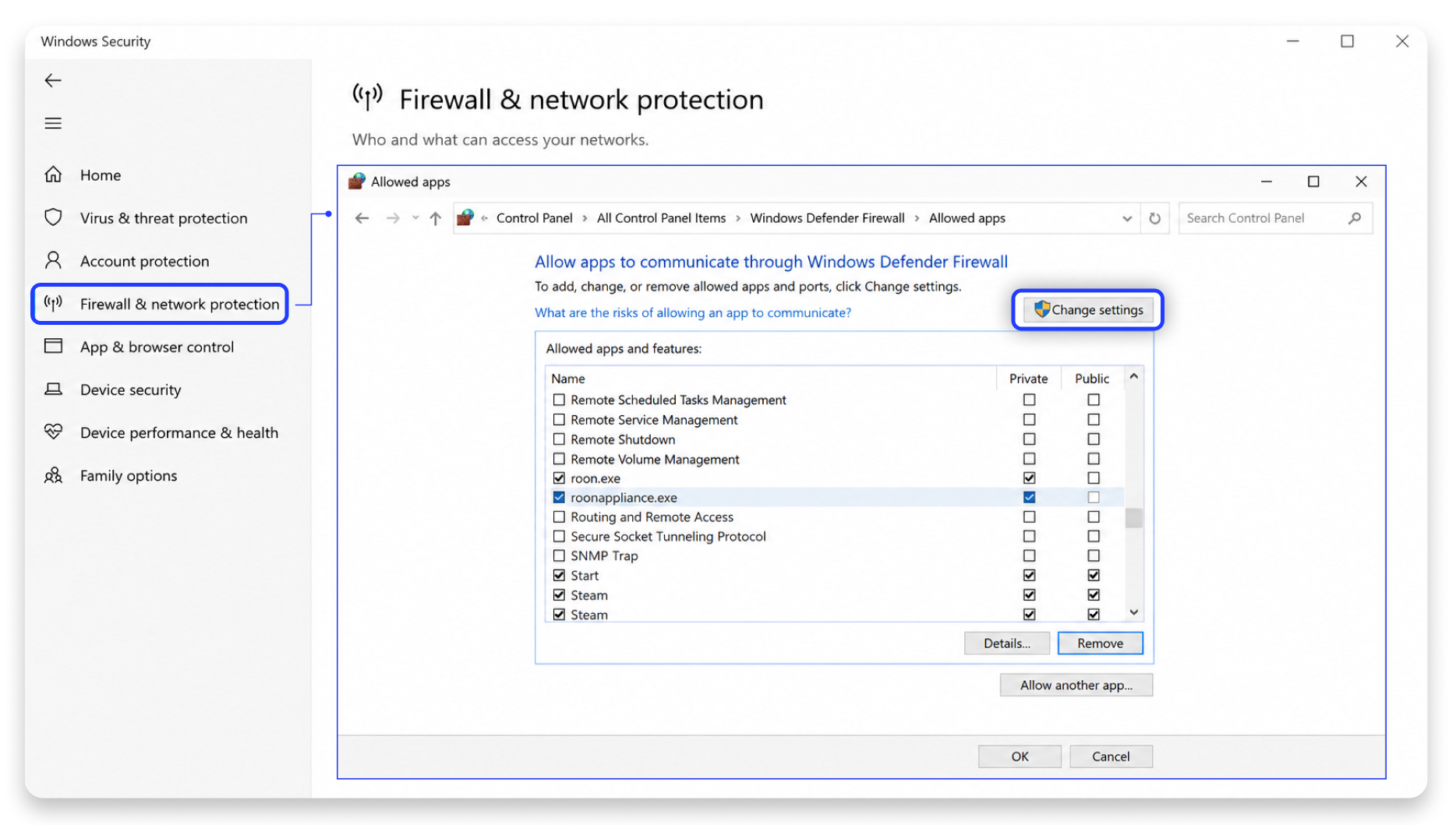Click the Cancel button
This screenshot has width=1456, height=825.
(x=1111, y=756)
